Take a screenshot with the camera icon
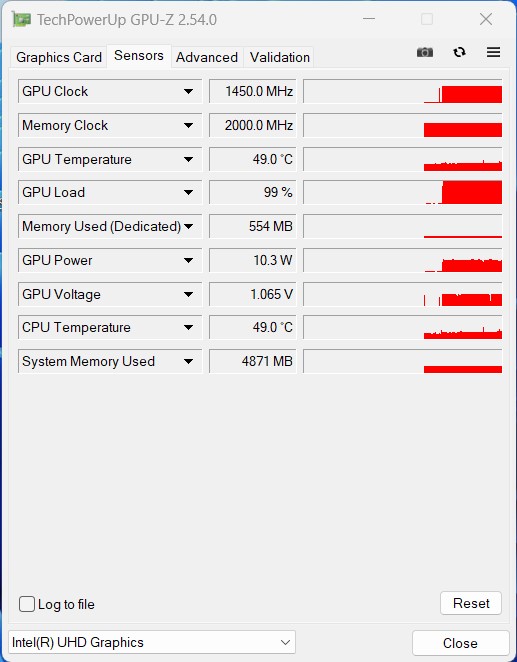Screen dimensions: 517x662 [x=425, y=52]
